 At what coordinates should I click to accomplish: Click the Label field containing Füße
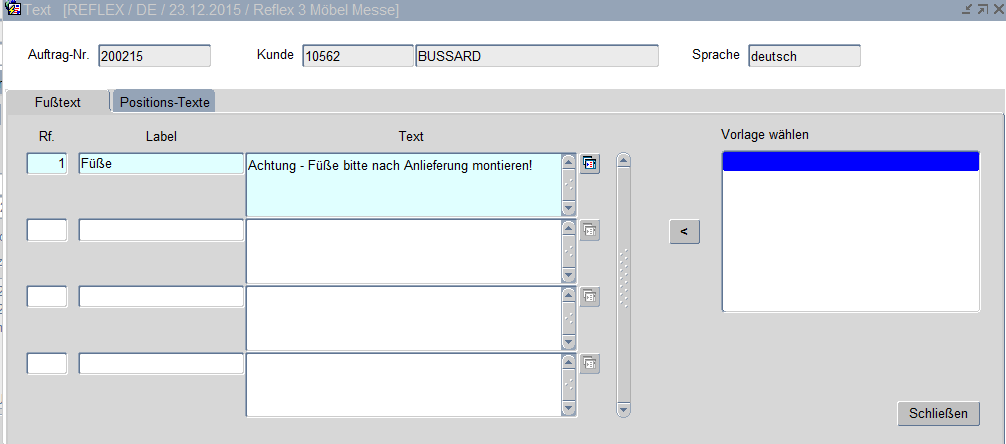point(161,164)
